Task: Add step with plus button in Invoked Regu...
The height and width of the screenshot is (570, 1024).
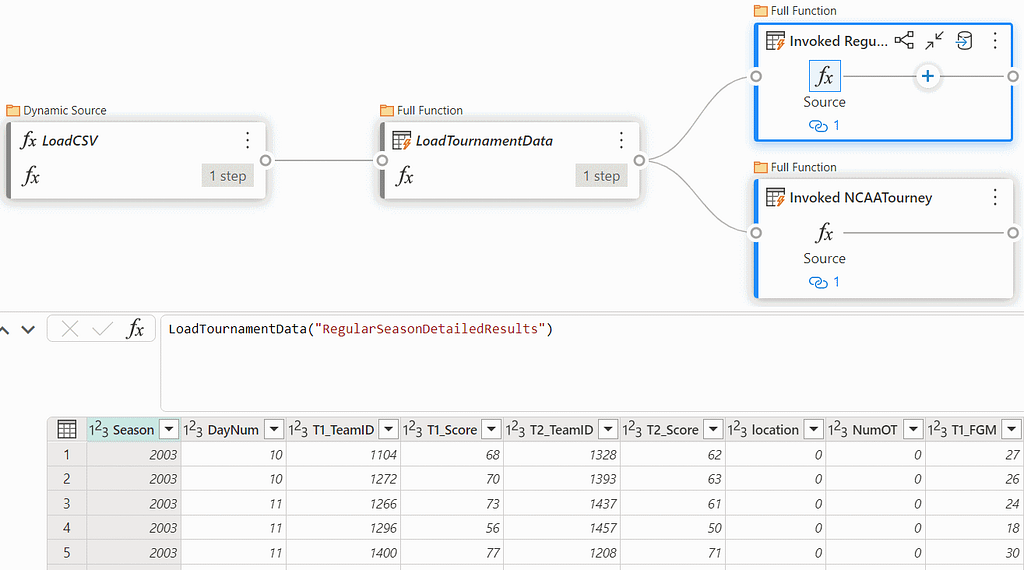Action: 927,76
